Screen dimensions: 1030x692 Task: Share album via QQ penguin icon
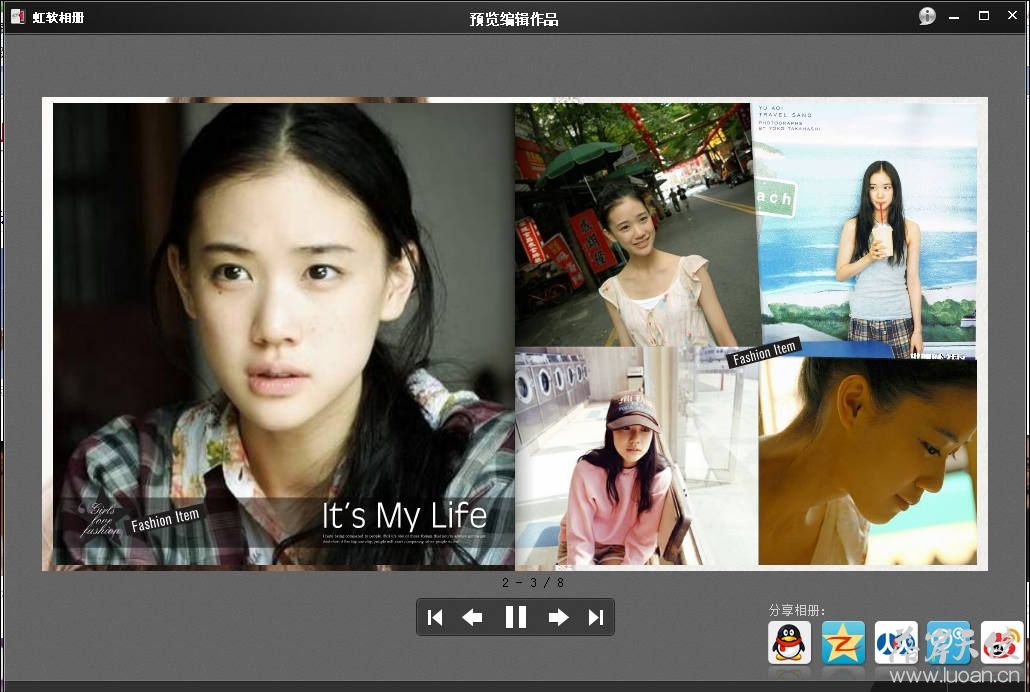[x=789, y=642]
